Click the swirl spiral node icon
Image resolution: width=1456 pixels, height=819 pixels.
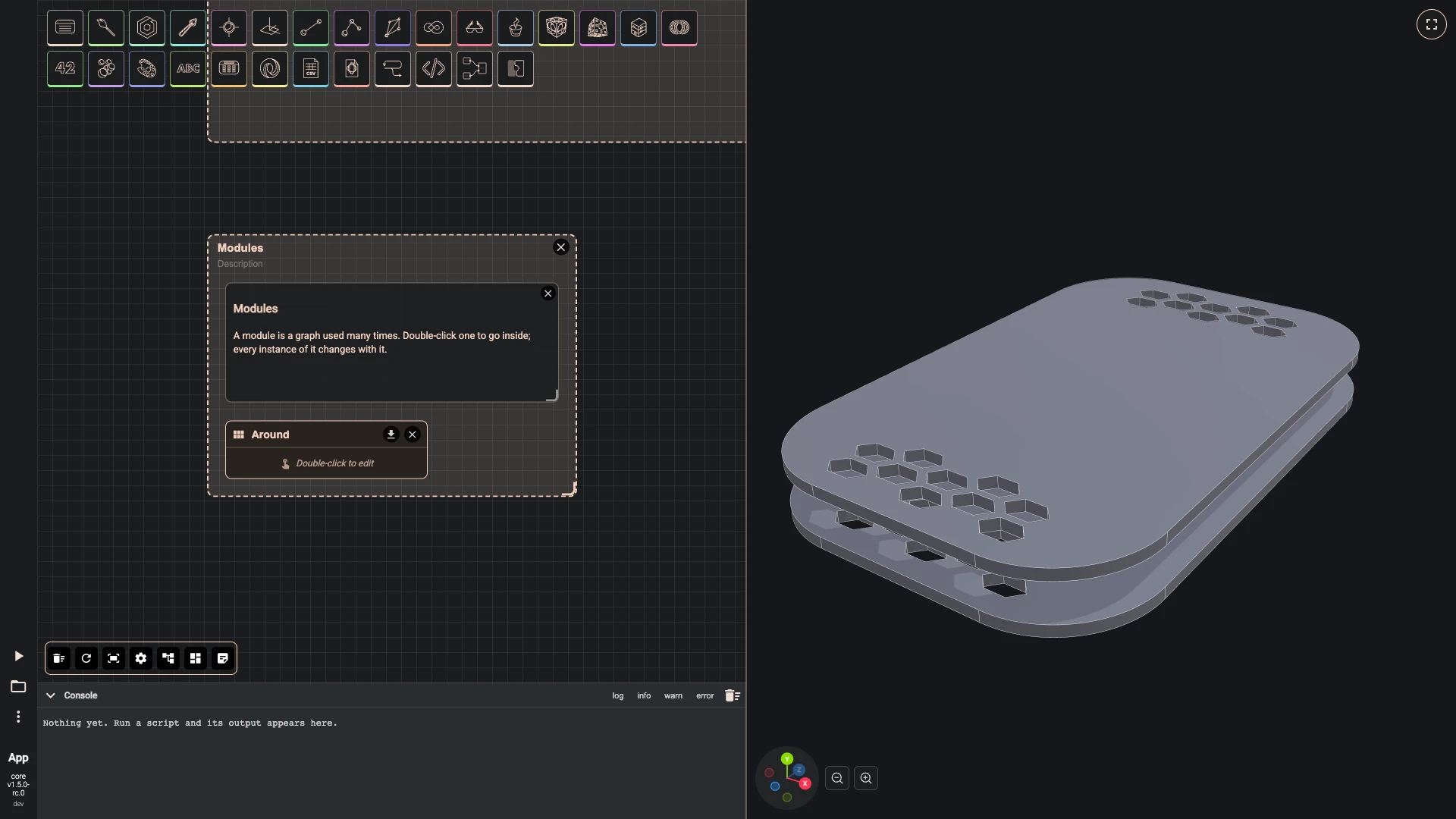(x=270, y=68)
